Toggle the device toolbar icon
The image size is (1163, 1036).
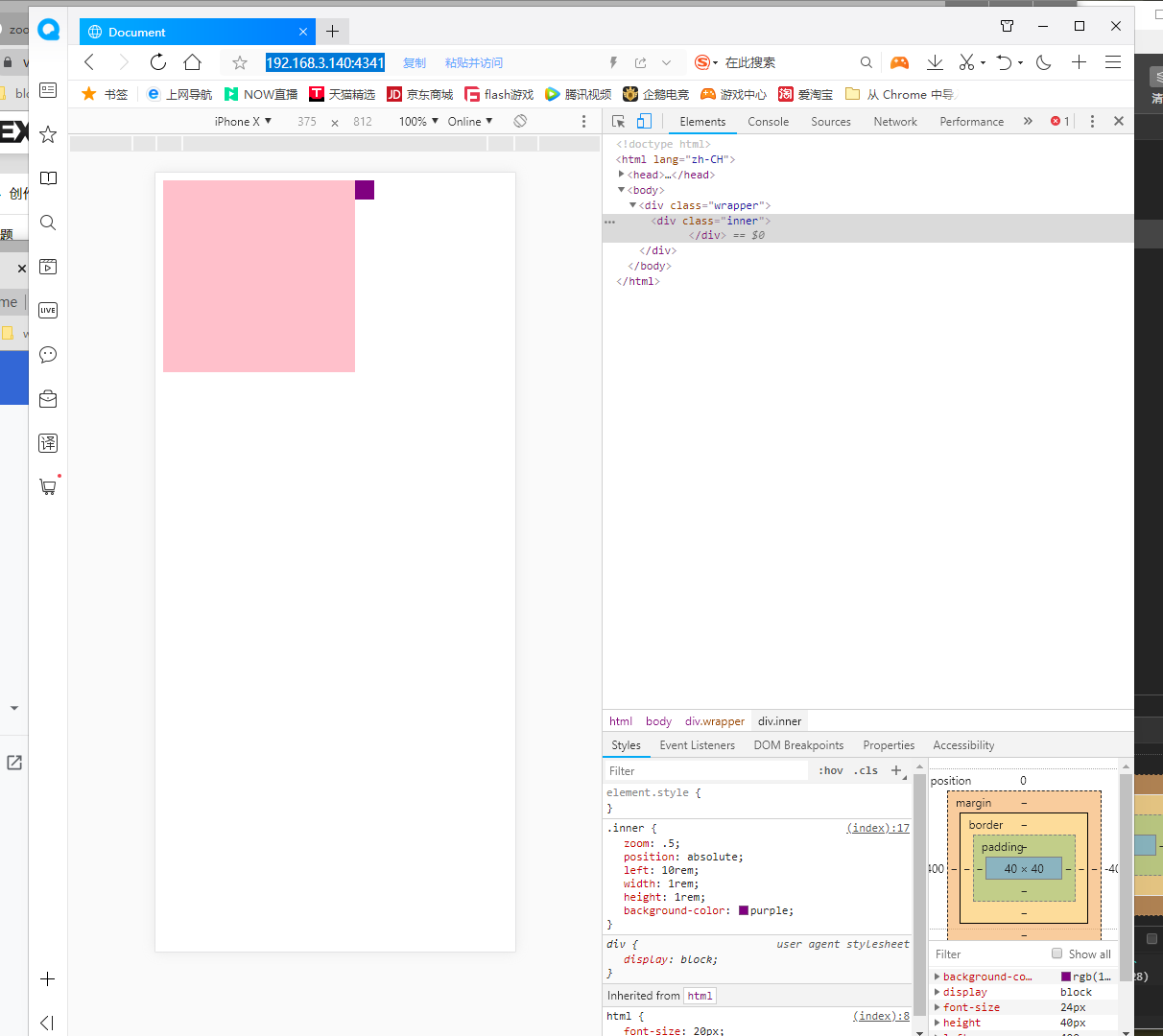644,122
